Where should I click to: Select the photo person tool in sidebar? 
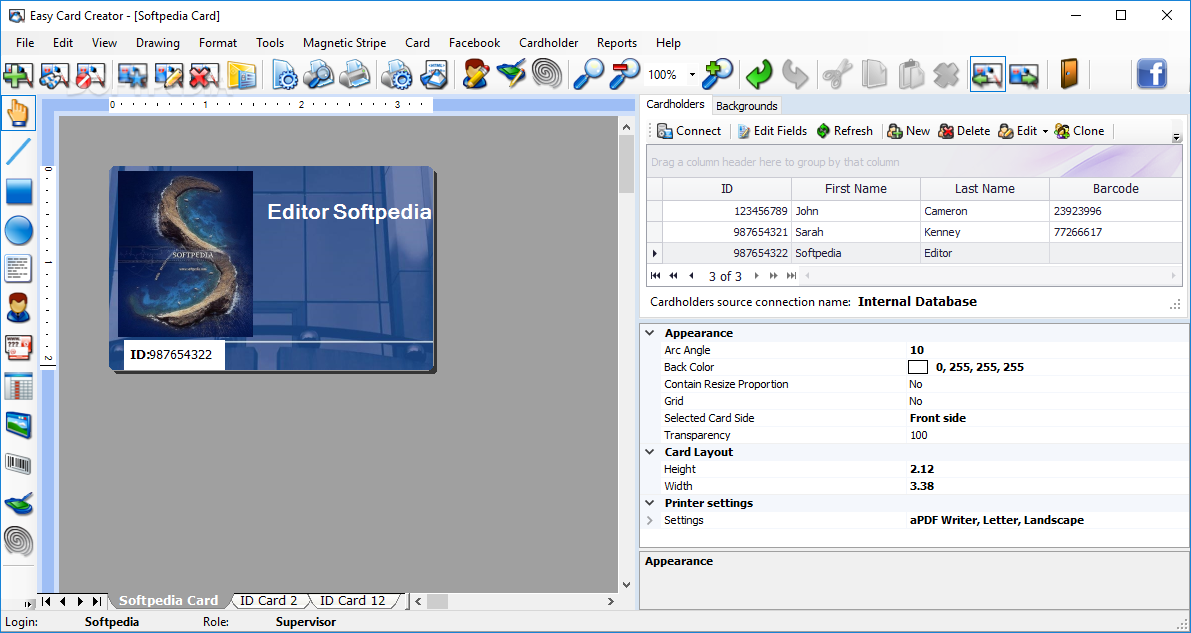click(18, 308)
